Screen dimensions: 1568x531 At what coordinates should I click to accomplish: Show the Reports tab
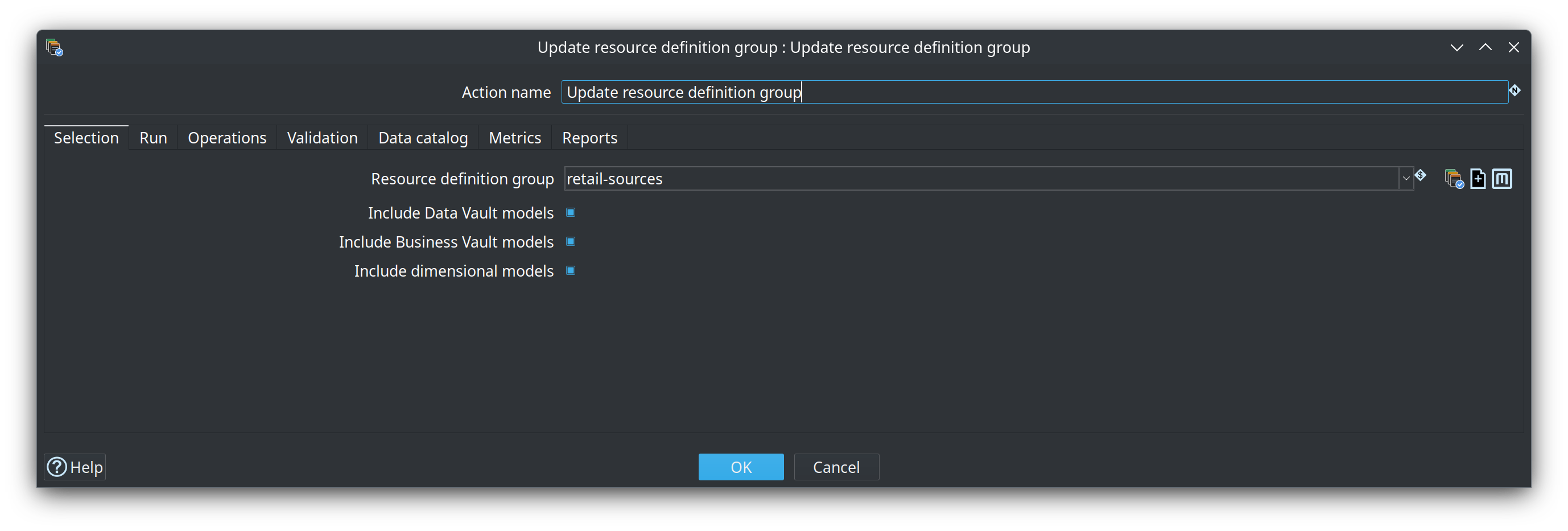[589, 138]
